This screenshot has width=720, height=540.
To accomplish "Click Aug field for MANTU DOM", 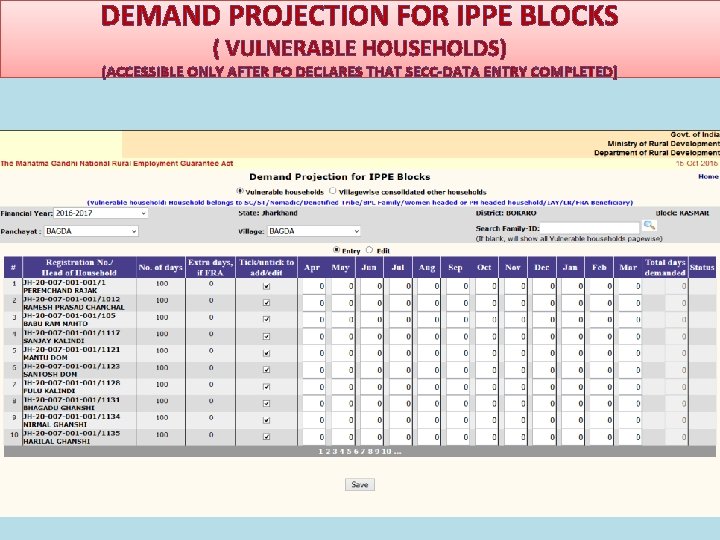I will [x=429, y=353].
